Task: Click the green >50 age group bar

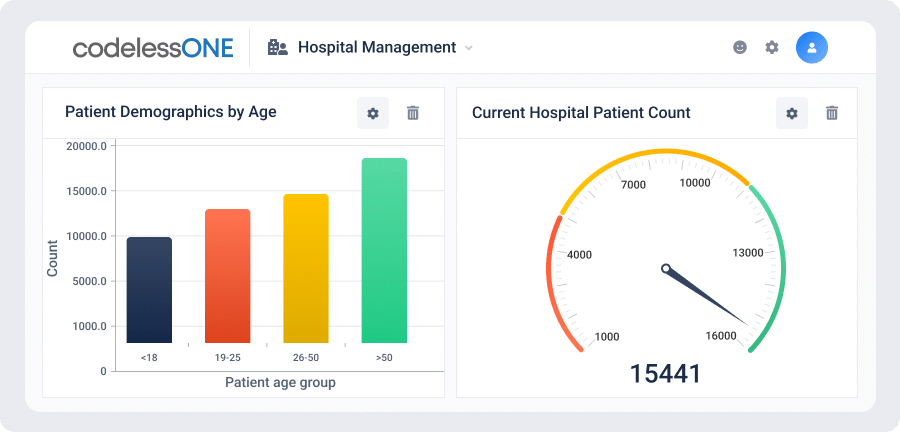Action: click(x=384, y=251)
